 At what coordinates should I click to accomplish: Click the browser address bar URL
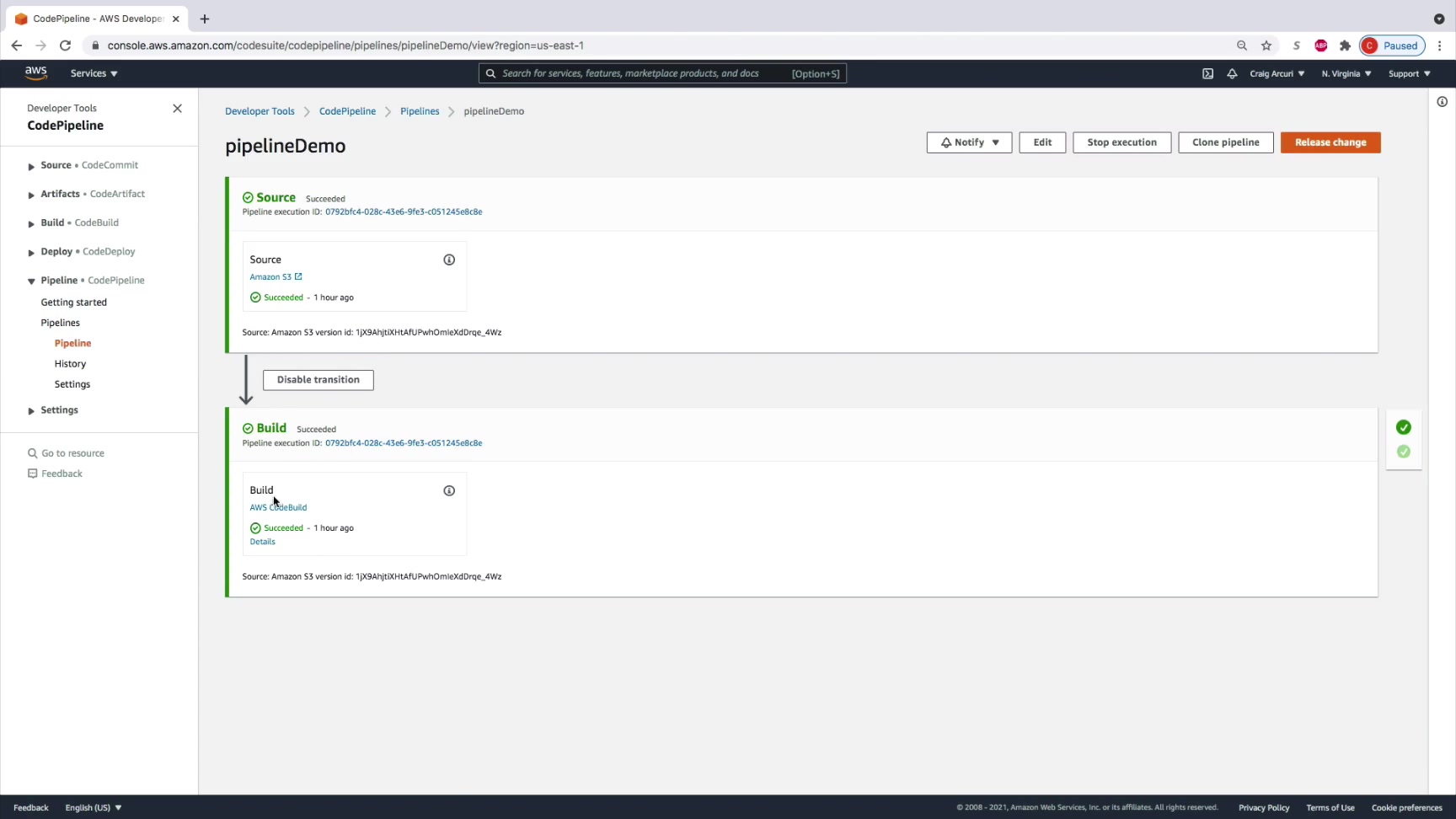click(345, 45)
